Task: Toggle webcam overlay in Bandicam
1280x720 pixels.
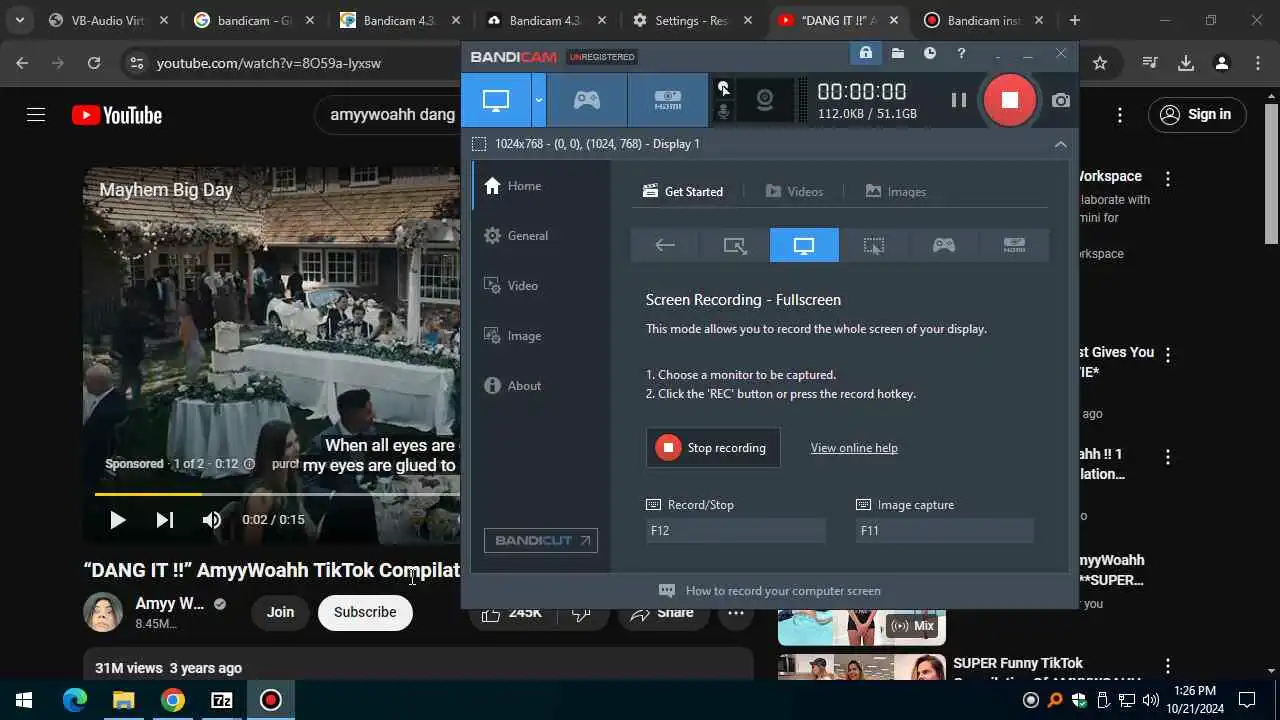Action: [765, 100]
